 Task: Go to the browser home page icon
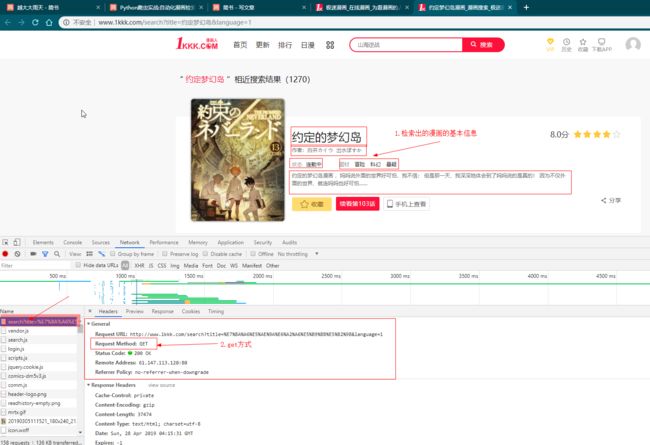[49, 22]
